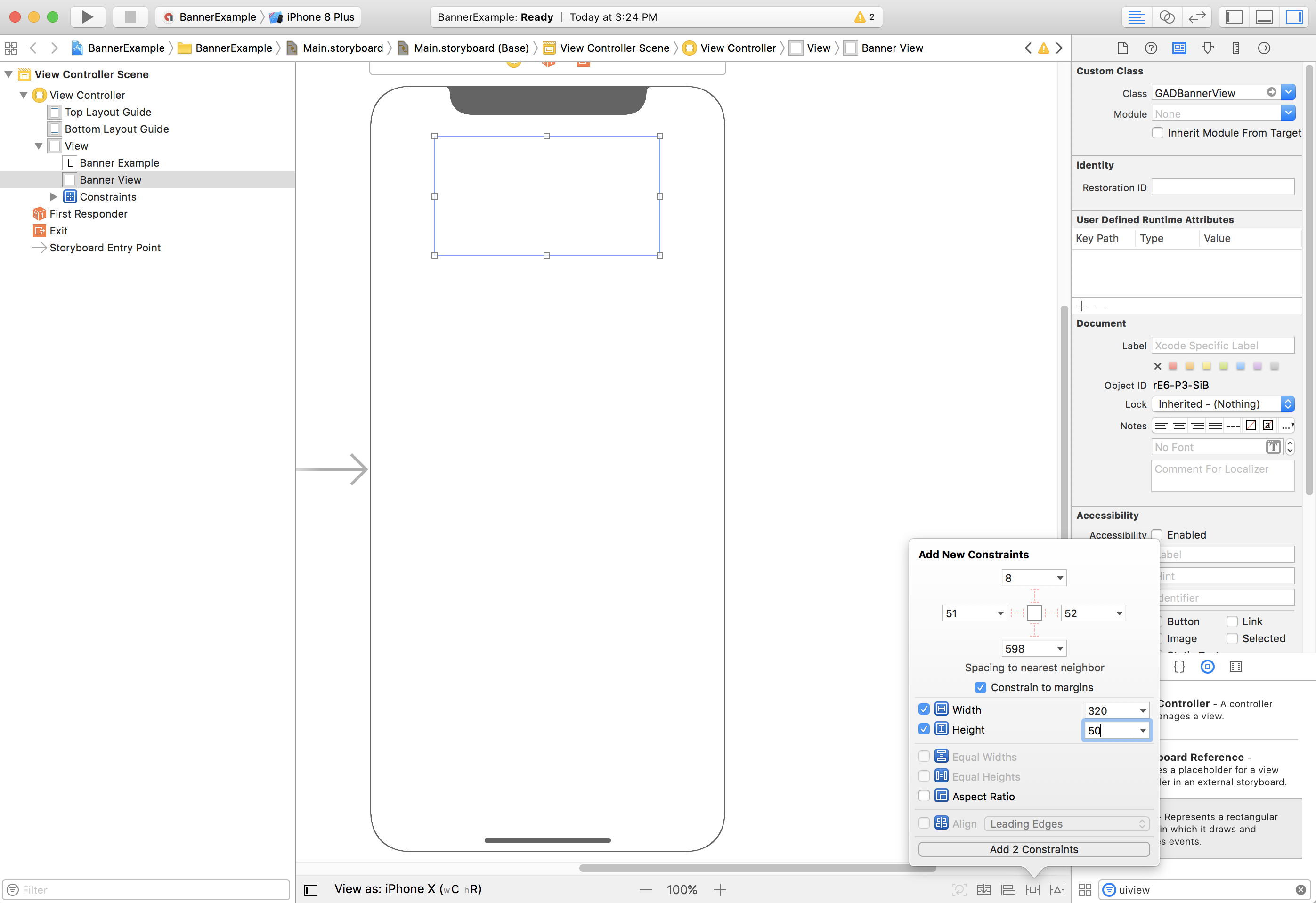Show the Attributes inspector
Screen dimensions: 1316x903
click(x=1207, y=48)
